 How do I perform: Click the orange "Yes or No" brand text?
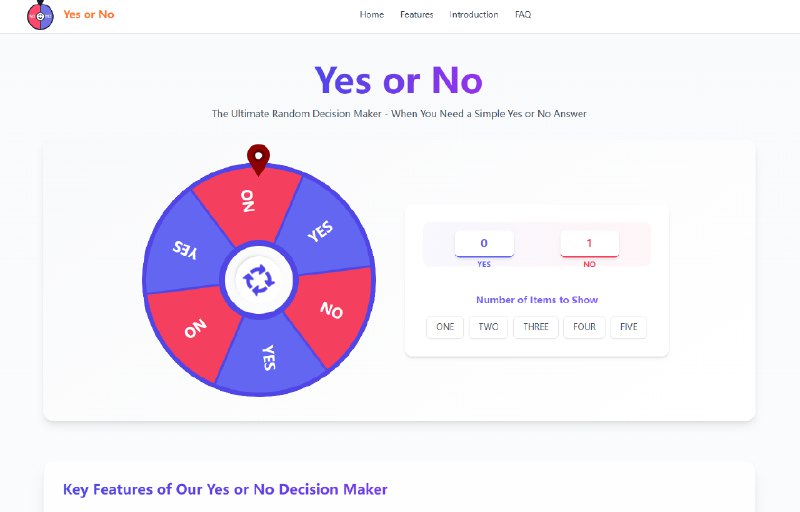point(88,15)
